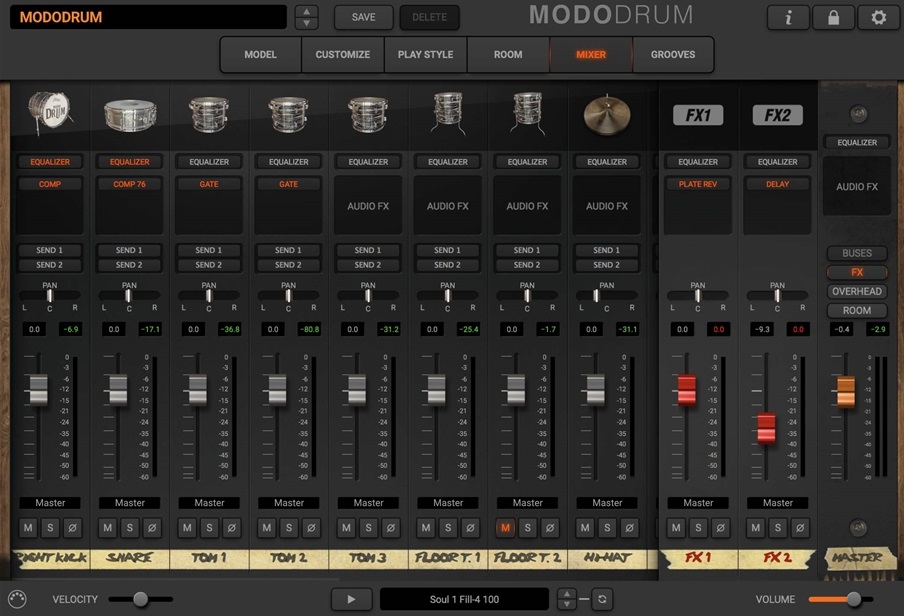This screenshot has width=904, height=616.
Task: Open the MODODRUM preset name list
Action: point(148,17)
